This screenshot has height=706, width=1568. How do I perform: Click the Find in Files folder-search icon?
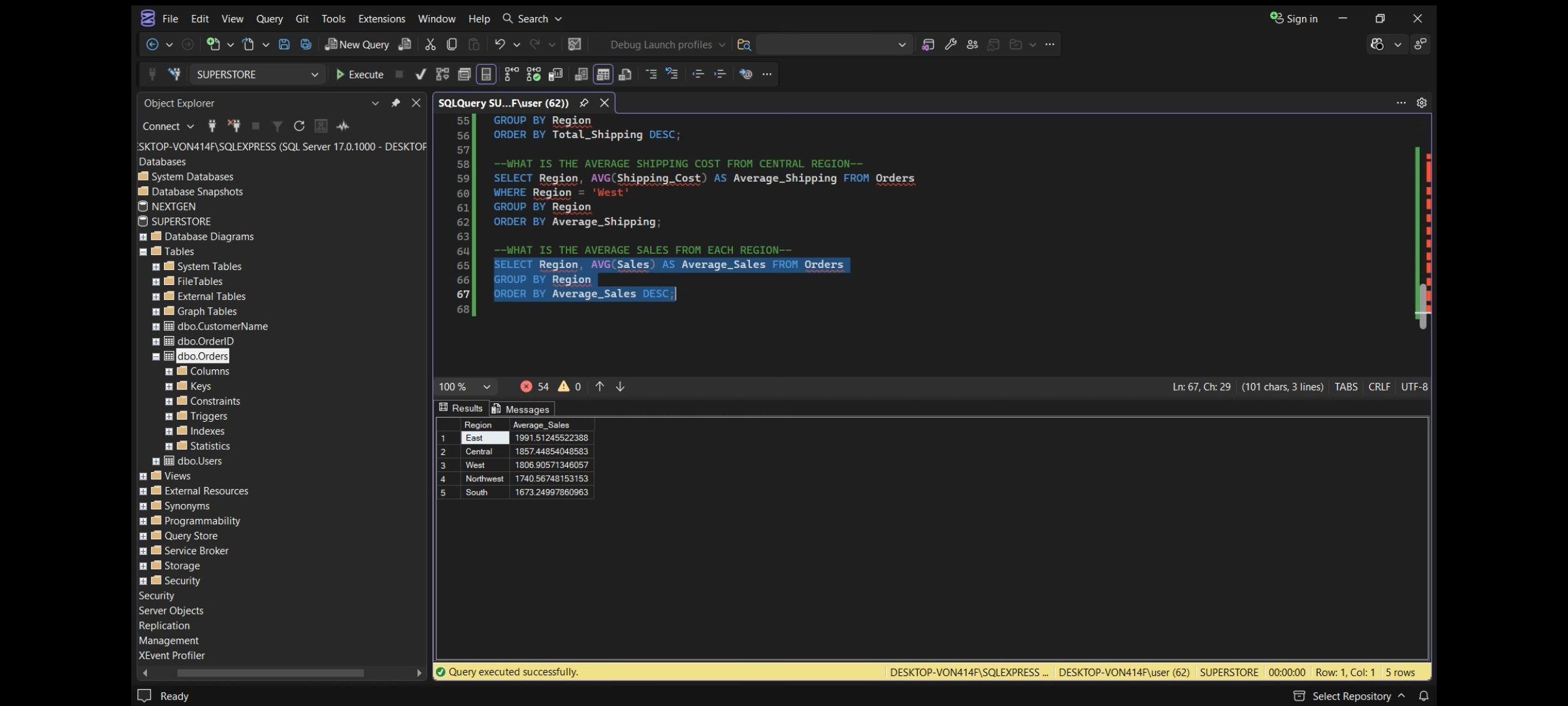[x=743, y=44]
